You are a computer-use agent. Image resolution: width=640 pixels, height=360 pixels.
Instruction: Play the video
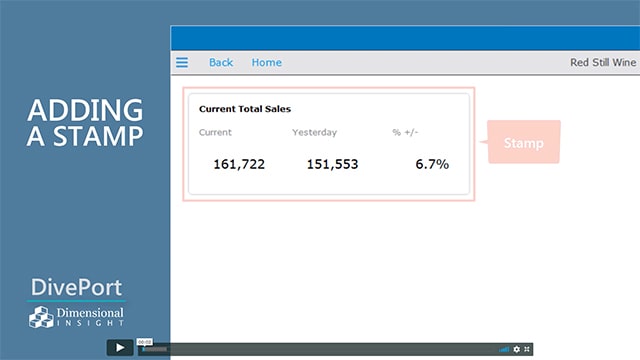coord(120,348)
